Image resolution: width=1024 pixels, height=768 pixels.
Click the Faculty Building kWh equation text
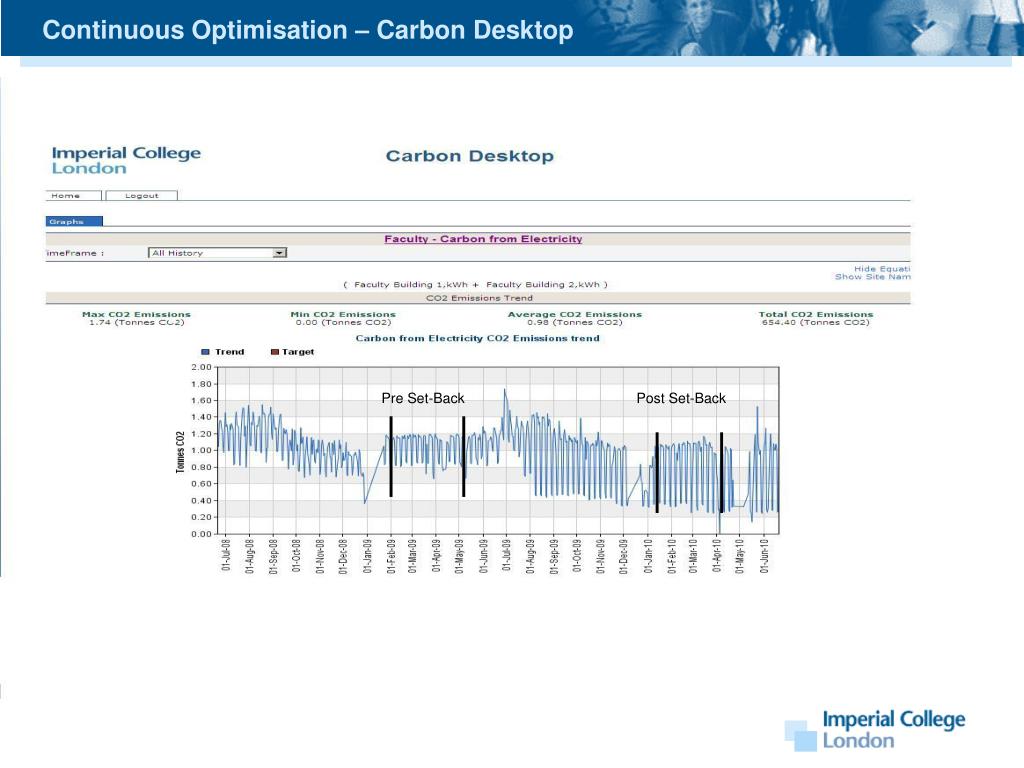click(475, 285)
